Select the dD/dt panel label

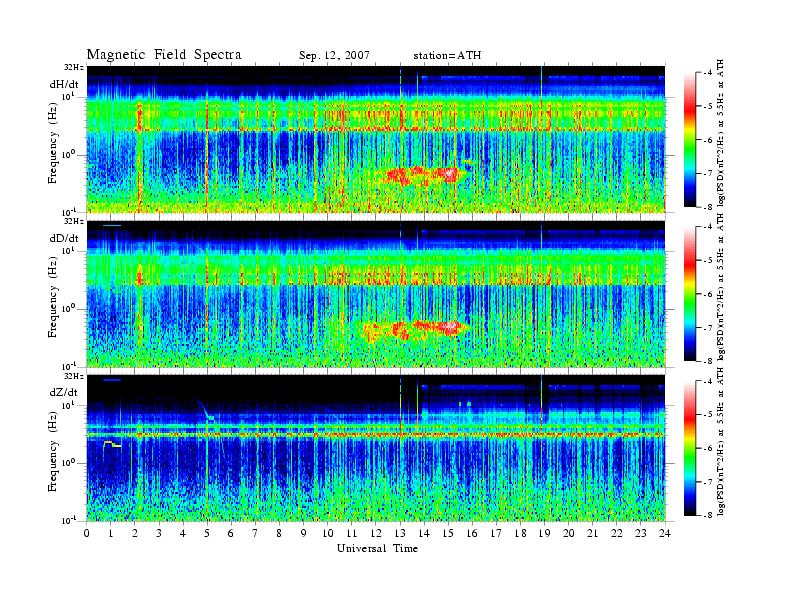tap(64, 238)
